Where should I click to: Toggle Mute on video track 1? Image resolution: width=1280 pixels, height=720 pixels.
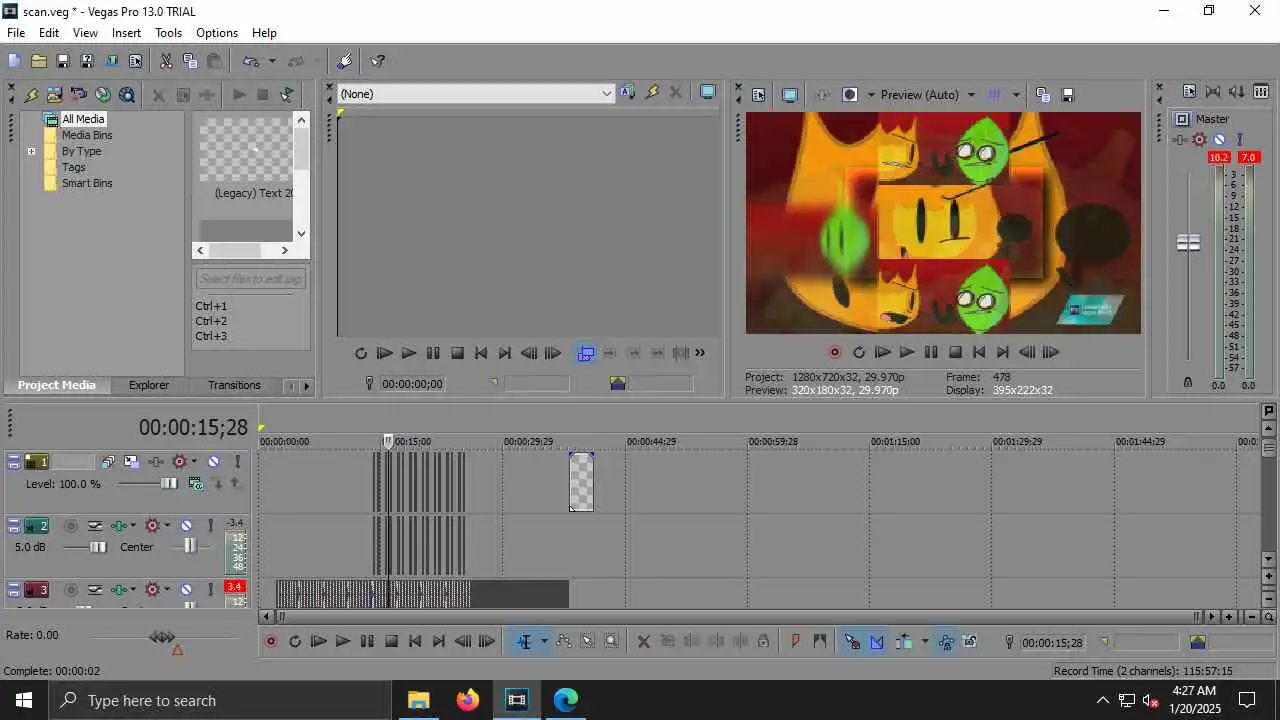pos(213,462)
